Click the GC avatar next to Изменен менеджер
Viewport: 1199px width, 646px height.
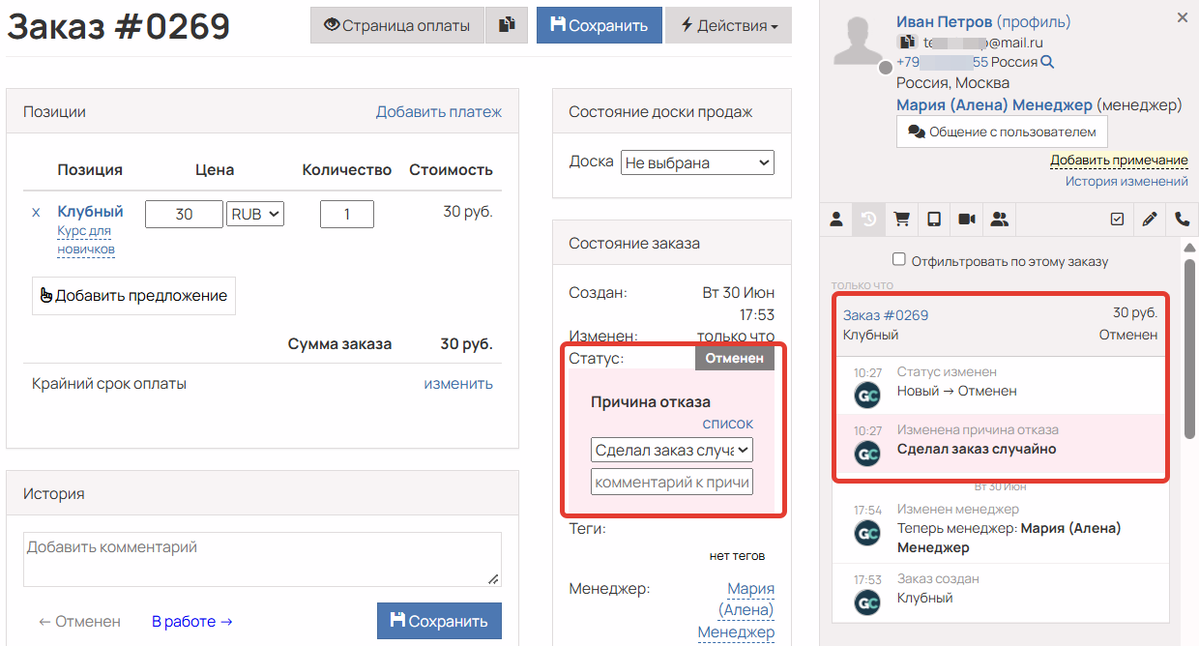click(x=867, y=533)
